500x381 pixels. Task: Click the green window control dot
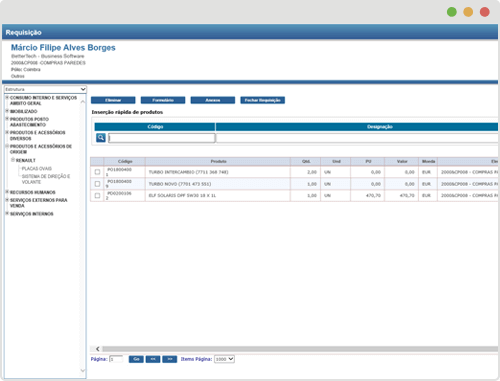[x=452, y=12]
